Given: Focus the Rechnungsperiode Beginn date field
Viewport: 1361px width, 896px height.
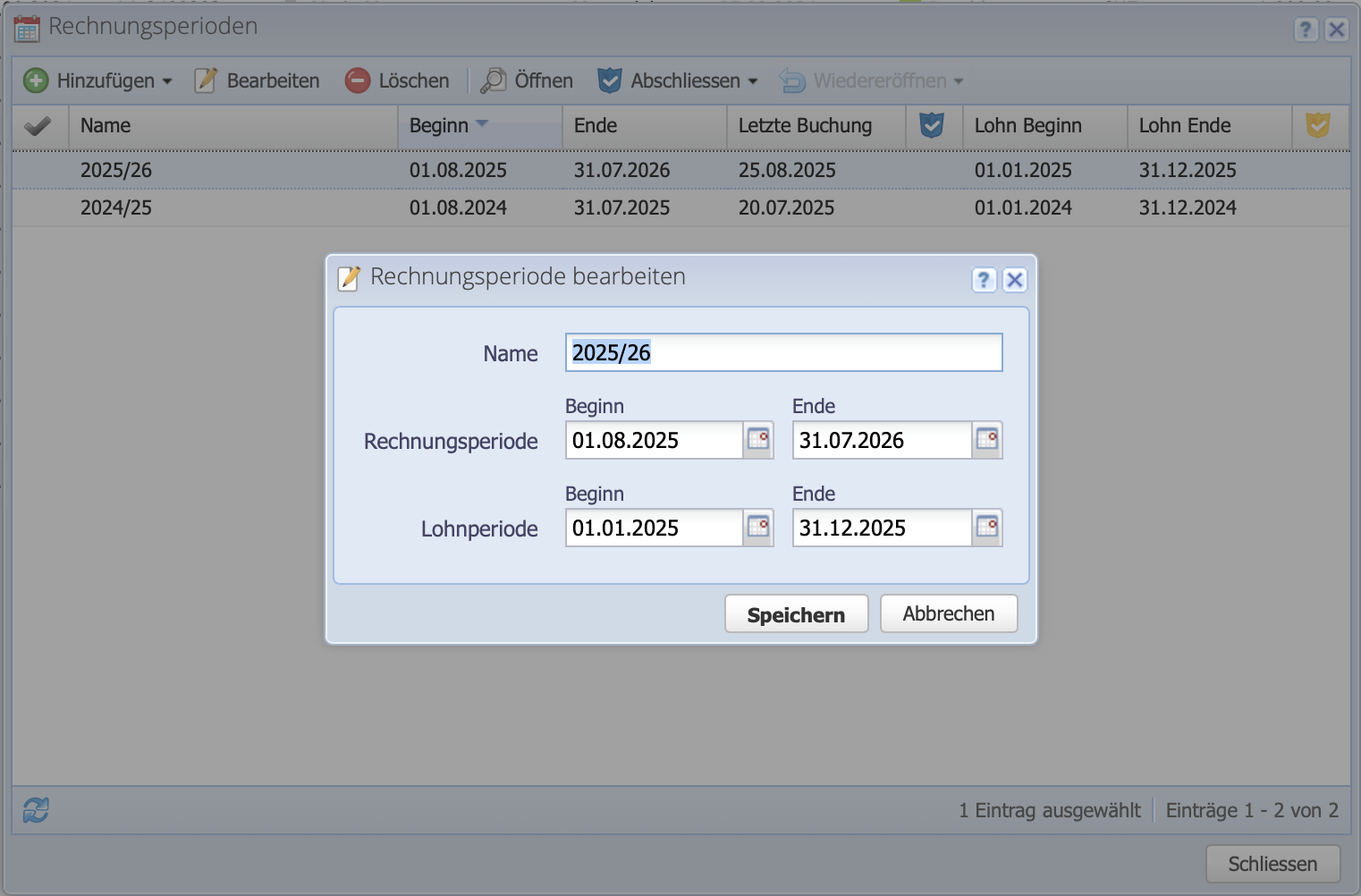Looking at the screenshot, I should point(655,440).
